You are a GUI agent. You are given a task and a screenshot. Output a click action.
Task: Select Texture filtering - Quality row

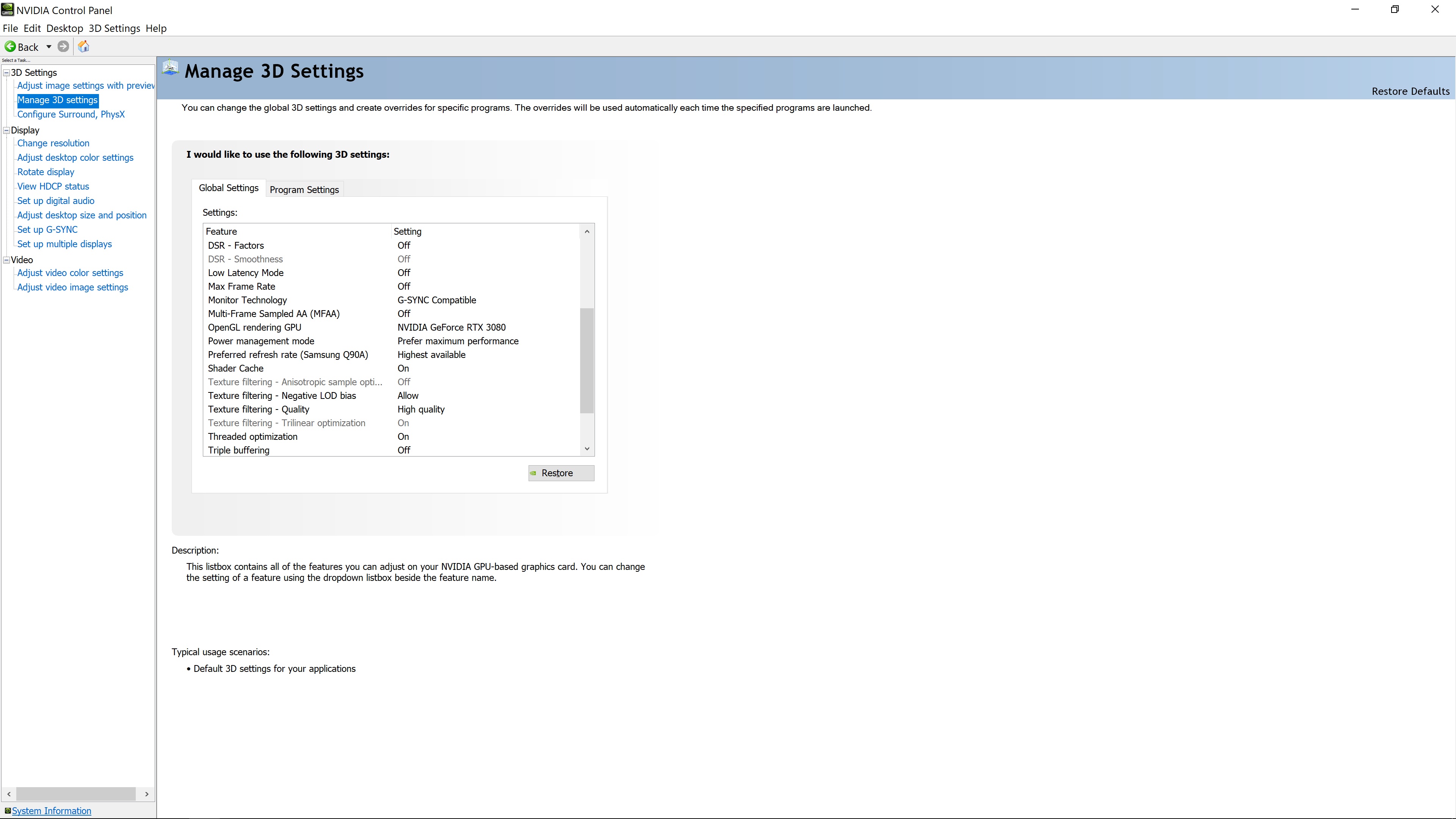[x=392, y=409]
